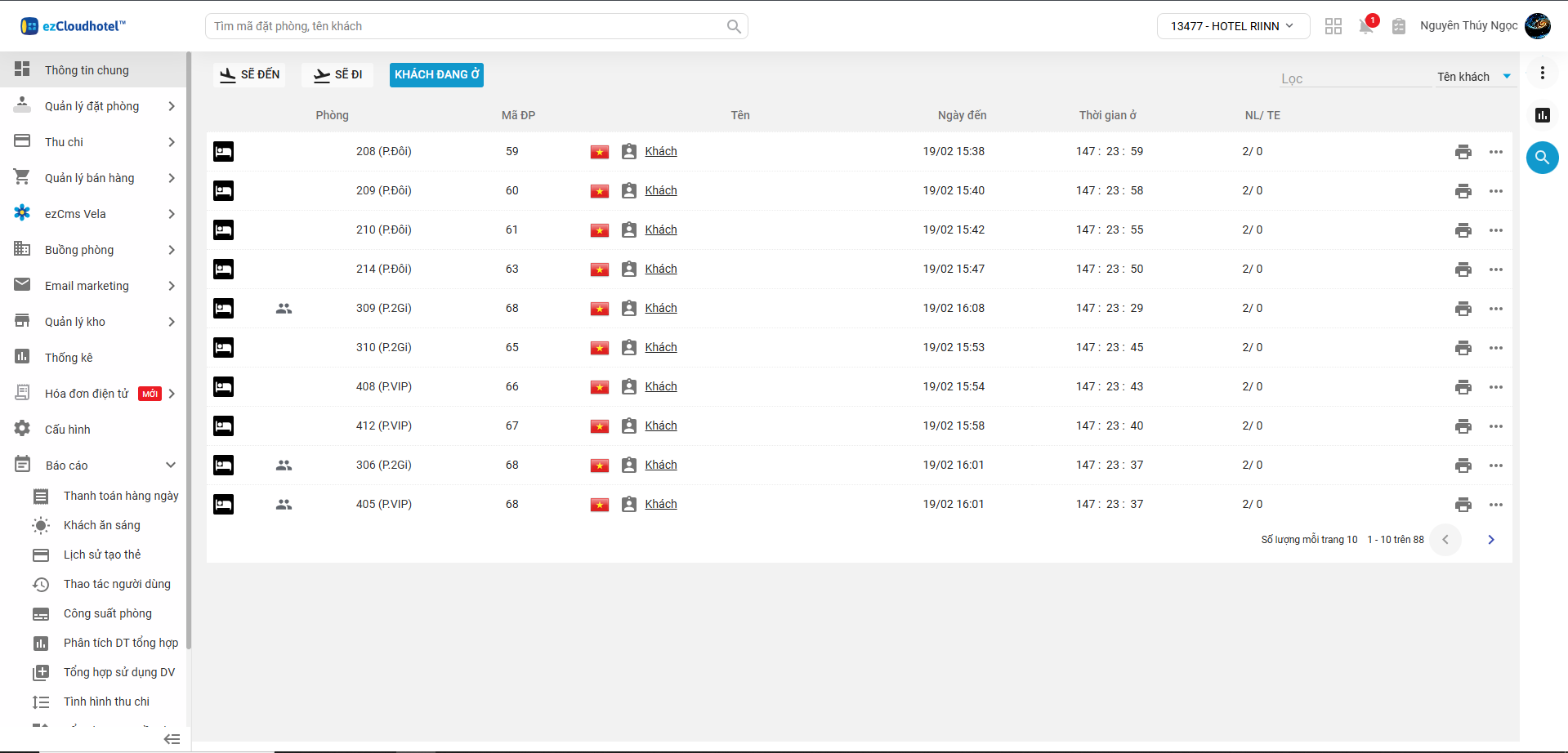This screenshot has width=1568, height=753.
Task: Click the print icon for room 208
Action: (1463, 152)
